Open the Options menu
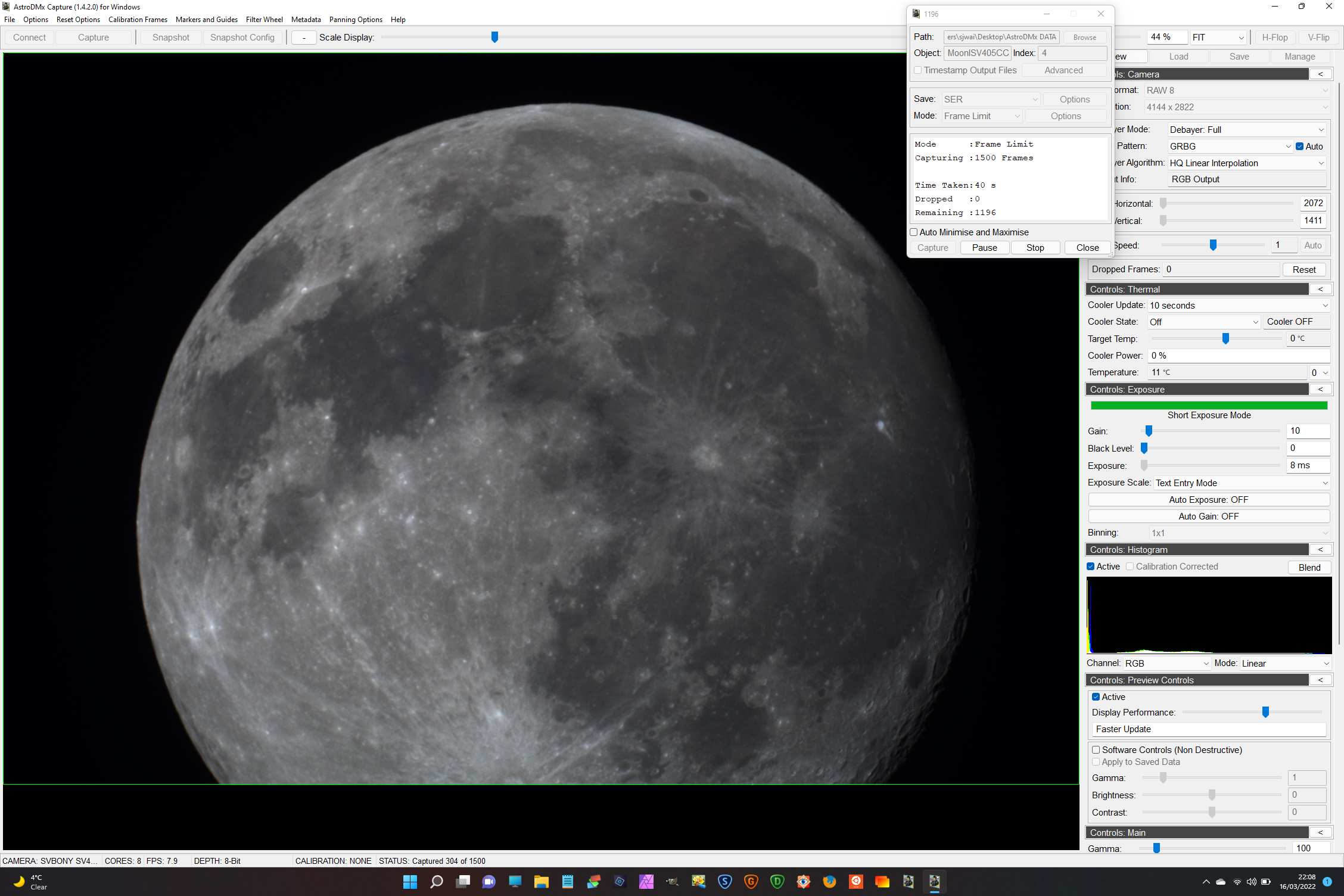1344x896 pixels. click(x=36, y=20)
